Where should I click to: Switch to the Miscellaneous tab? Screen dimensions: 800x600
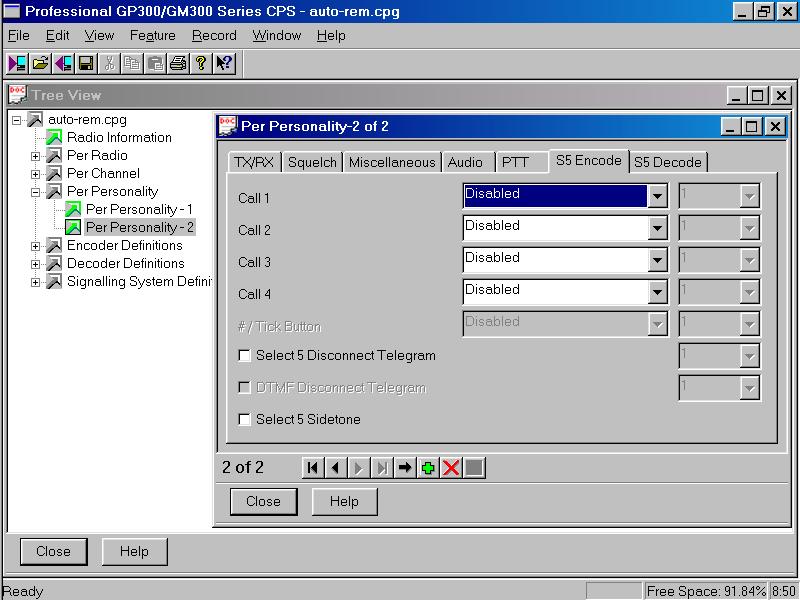(x=392, y=162)
